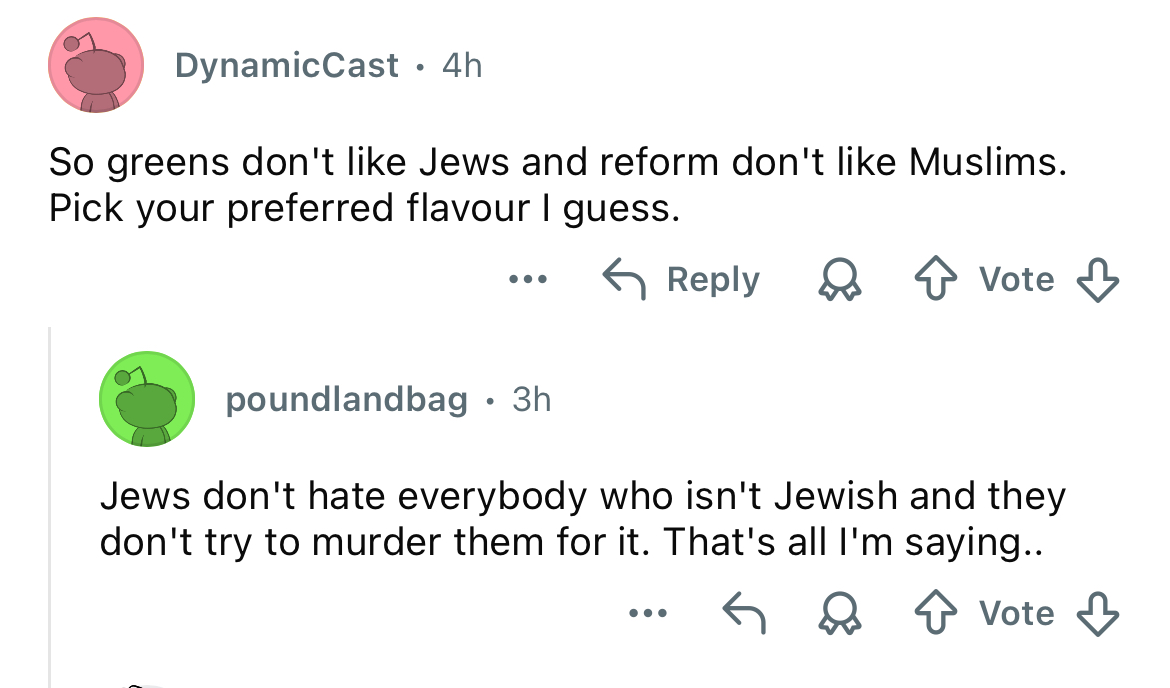Open DynamicCast's avatar profile picture
1170x688 pixels.
pyautogui.click(x=96, y=67)
